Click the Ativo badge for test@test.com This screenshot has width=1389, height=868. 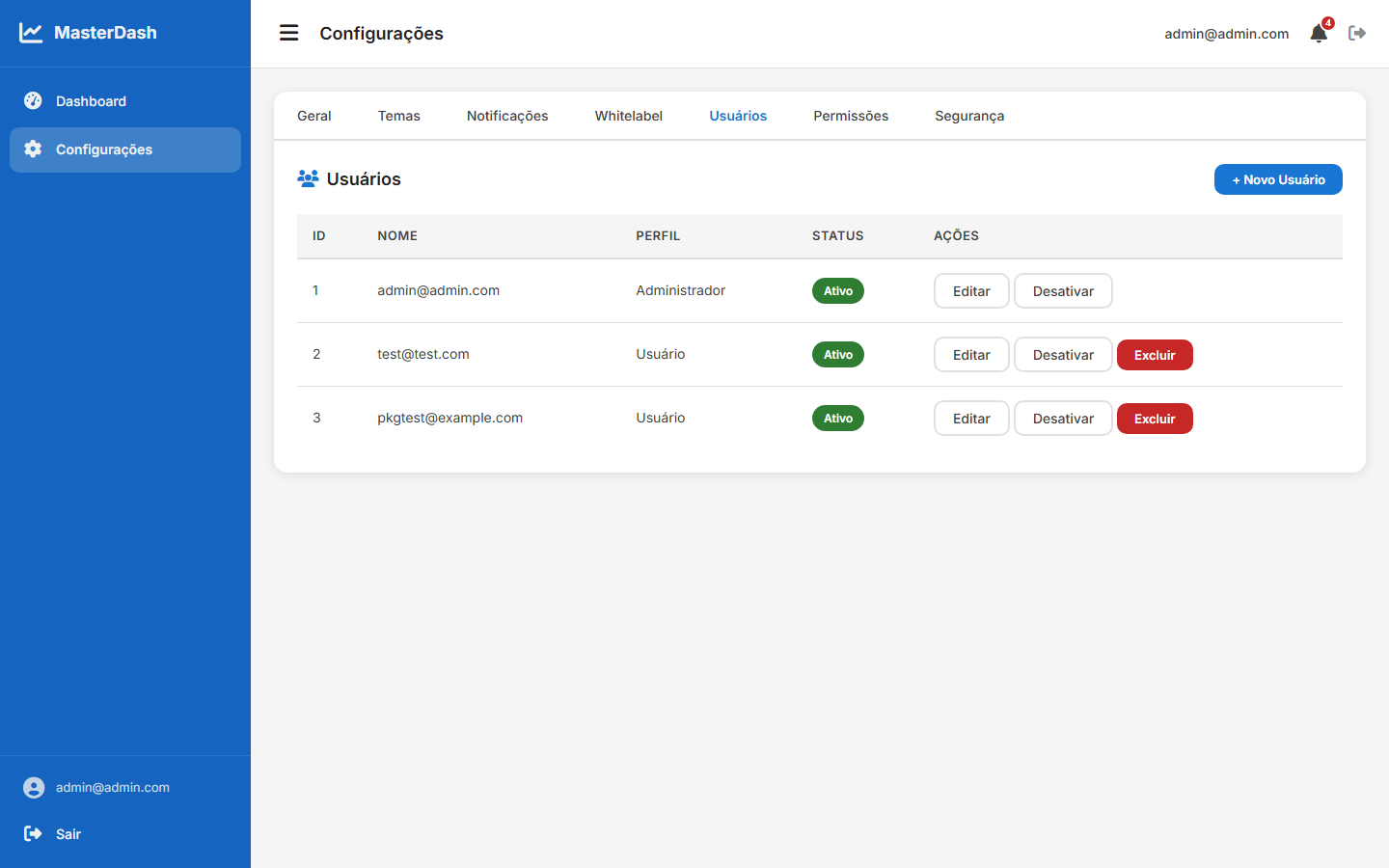point(838,354)
